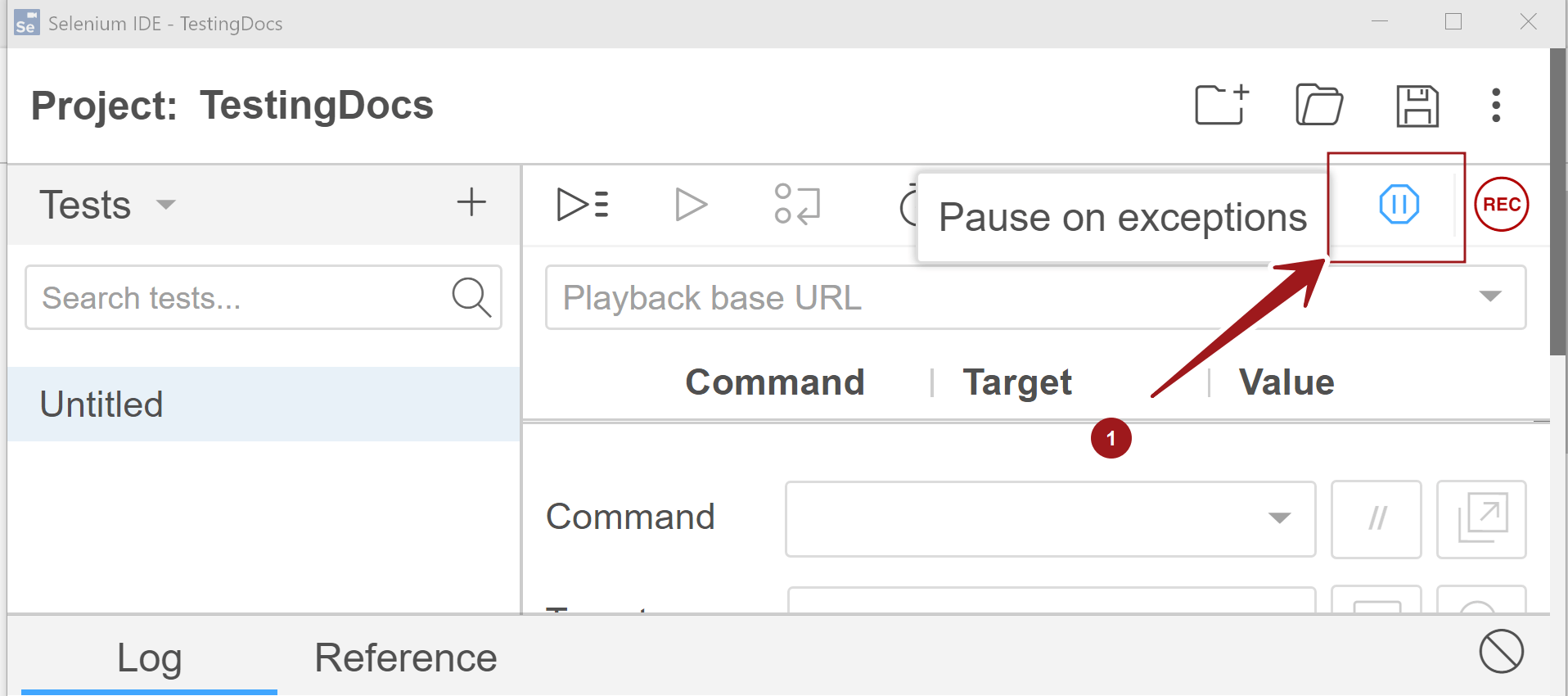The image size is (1568, 696).
Task: Run all tests in the suite
Action: [x=582, y=205]
